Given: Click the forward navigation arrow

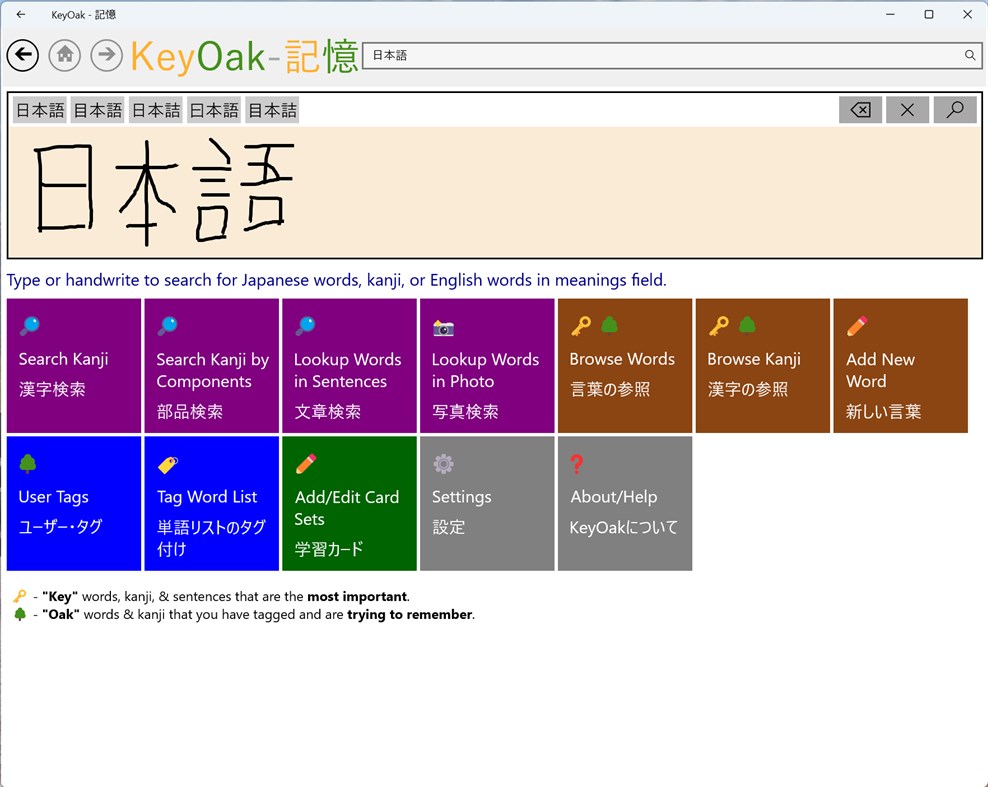Looking at the screenshot, I should tap(106, 55).
